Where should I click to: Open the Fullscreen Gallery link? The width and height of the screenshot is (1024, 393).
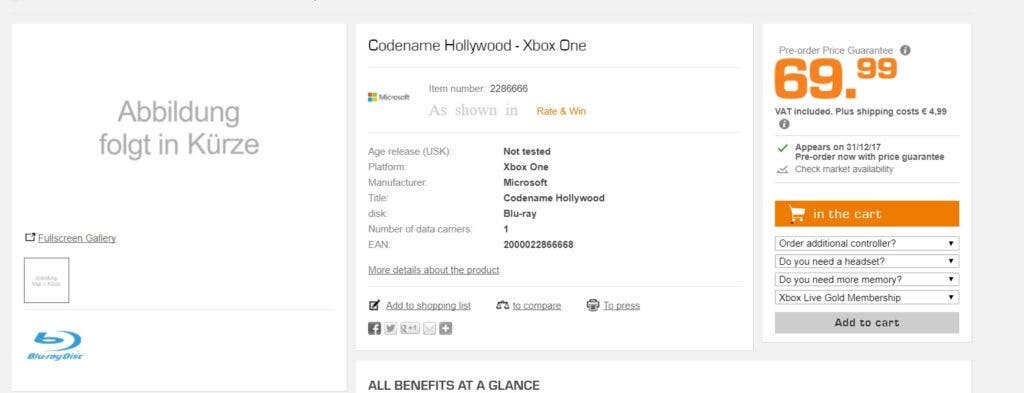(77, 238)
